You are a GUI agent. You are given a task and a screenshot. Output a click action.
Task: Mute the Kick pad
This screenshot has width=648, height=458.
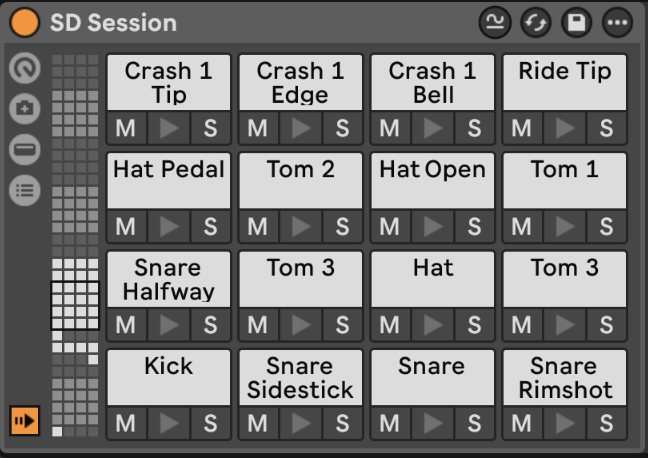tap(125, 423)
